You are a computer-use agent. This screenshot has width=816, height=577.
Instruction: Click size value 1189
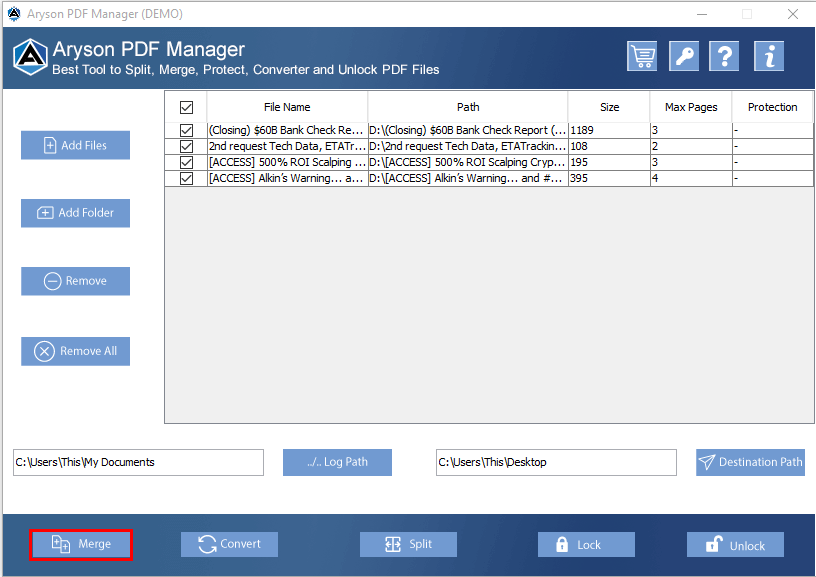tap(582, 130)
